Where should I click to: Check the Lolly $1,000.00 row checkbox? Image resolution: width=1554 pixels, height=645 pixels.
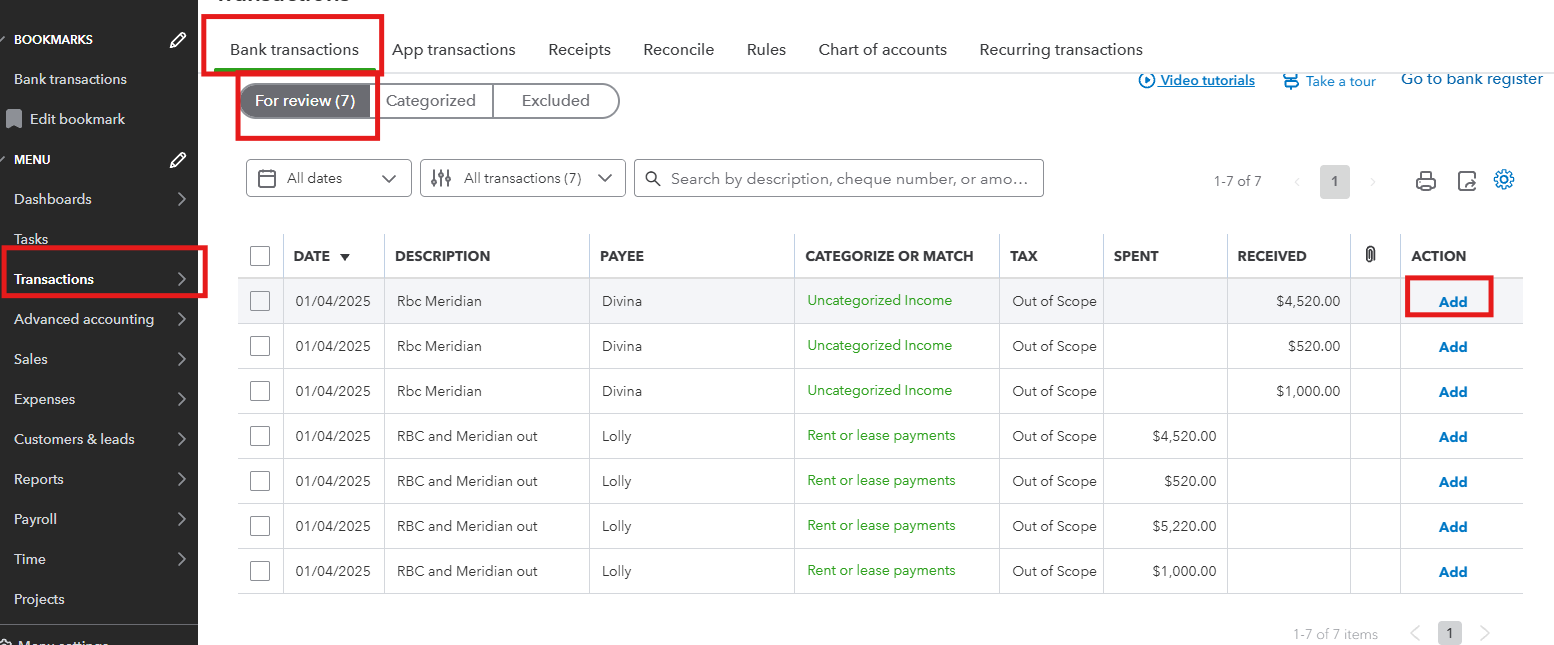pyautogui.click(x=260, y=571)
